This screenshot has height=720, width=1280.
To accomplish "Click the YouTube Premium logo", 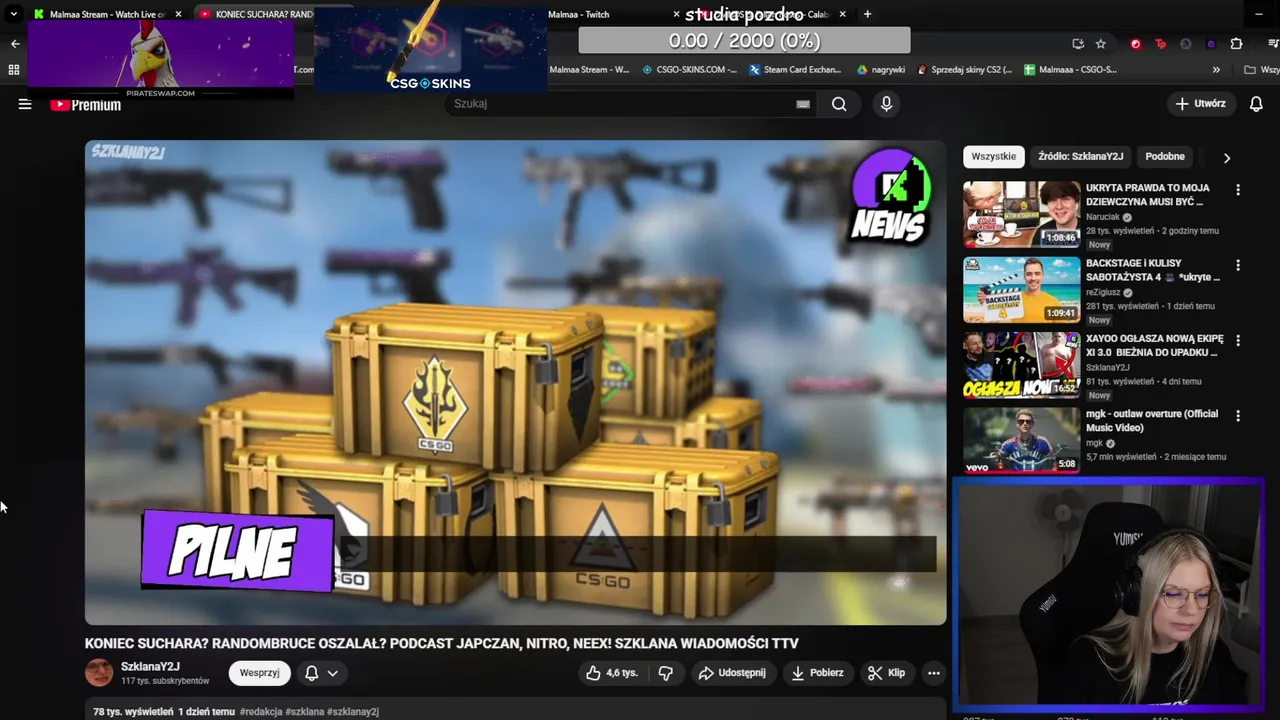I will (x=86, y=105).
